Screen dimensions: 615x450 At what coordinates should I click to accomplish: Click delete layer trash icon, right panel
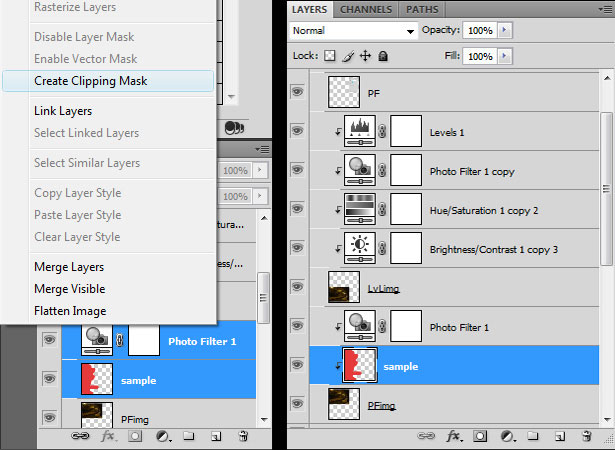(587, 436)
